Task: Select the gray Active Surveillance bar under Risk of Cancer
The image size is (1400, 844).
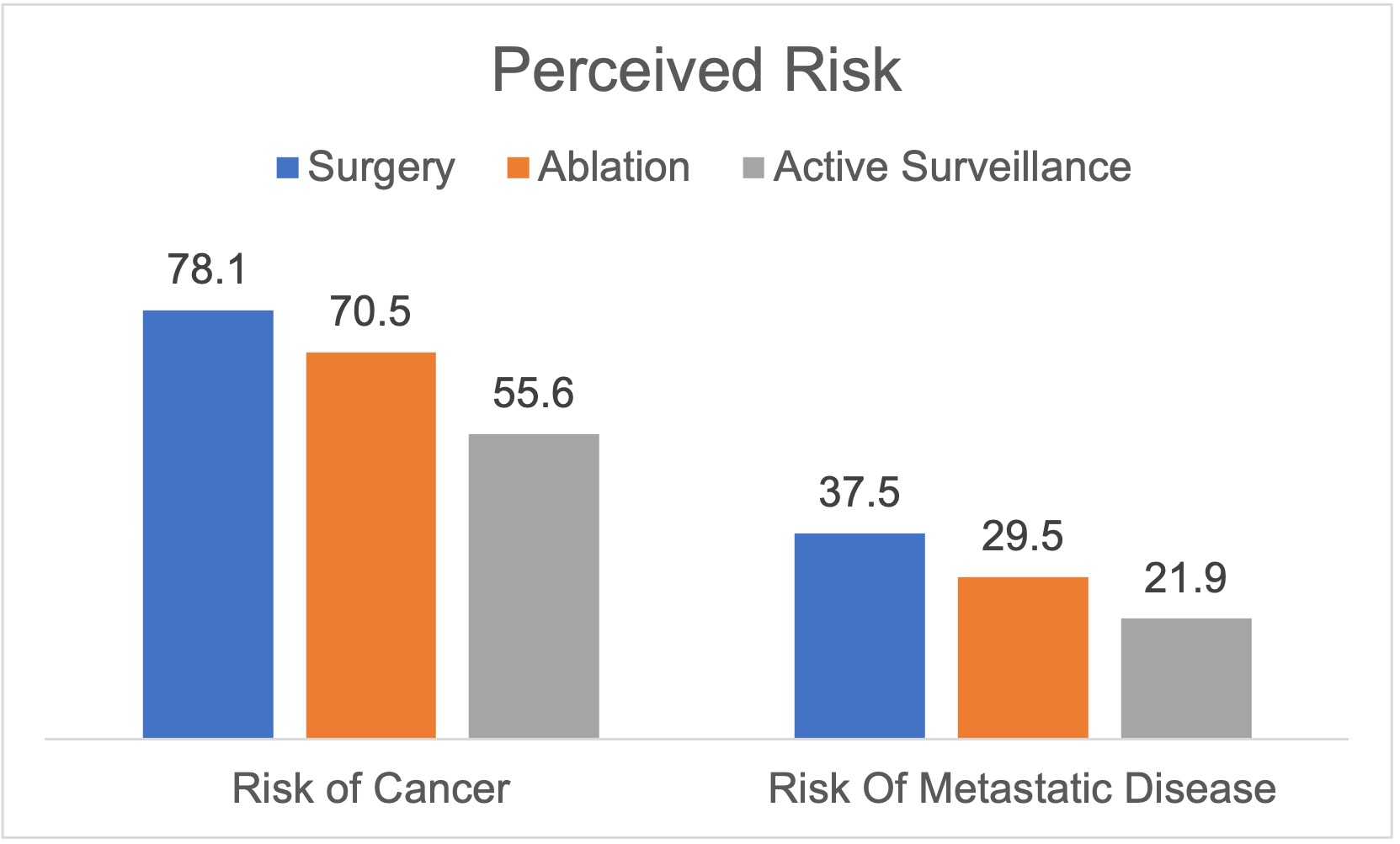Action: click(x=534, y=586)
